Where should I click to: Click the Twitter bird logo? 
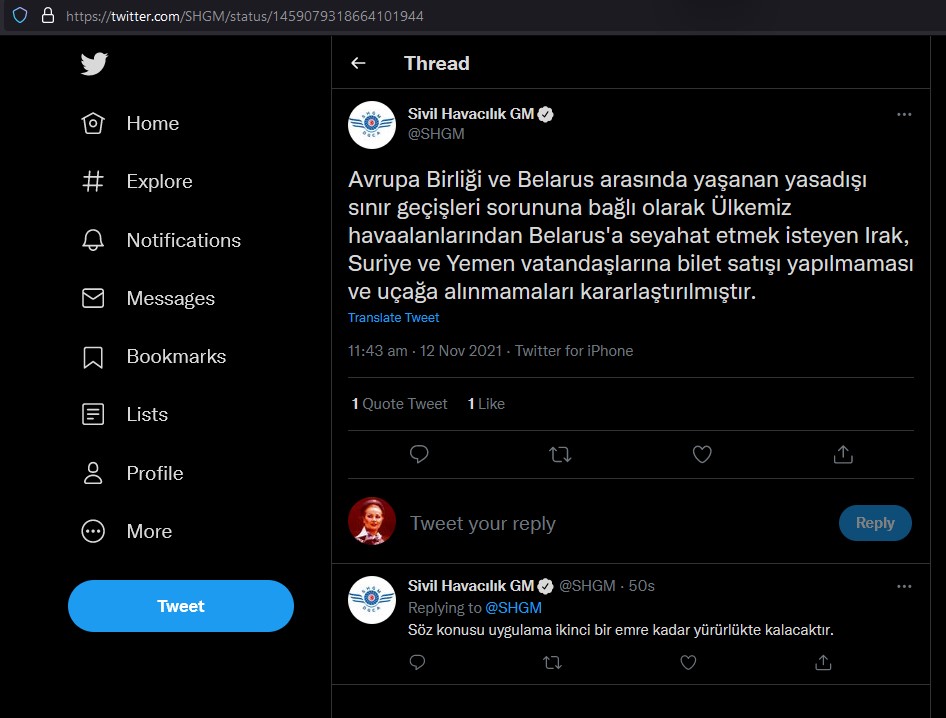pos(94,64)
